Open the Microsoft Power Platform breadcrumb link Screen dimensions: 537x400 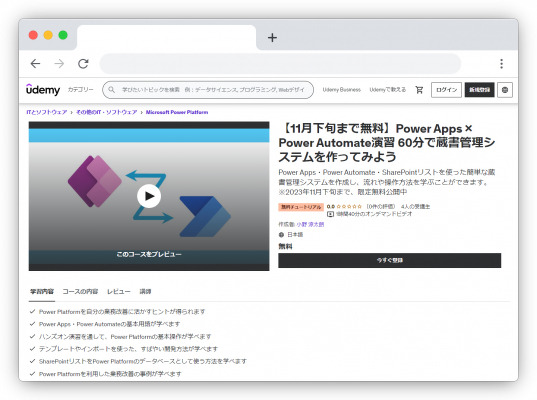coord(177,112)
